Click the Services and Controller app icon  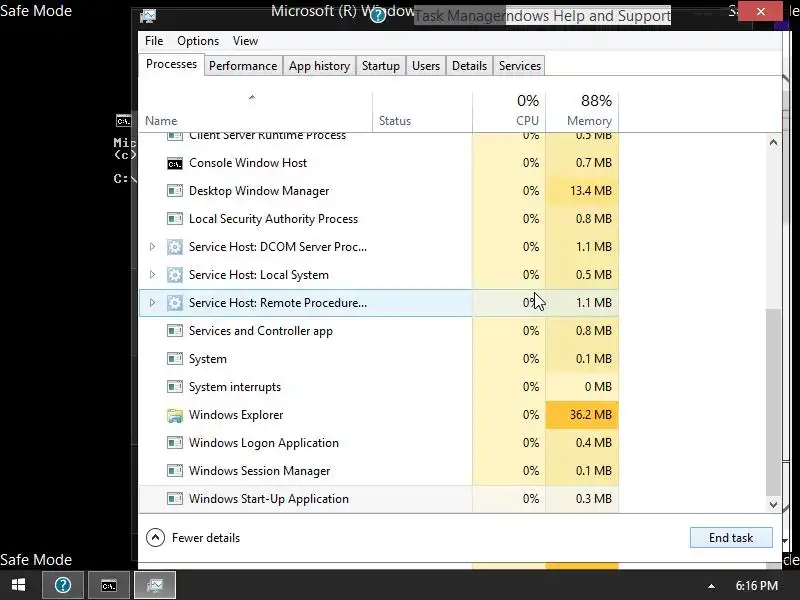(174, 331)
